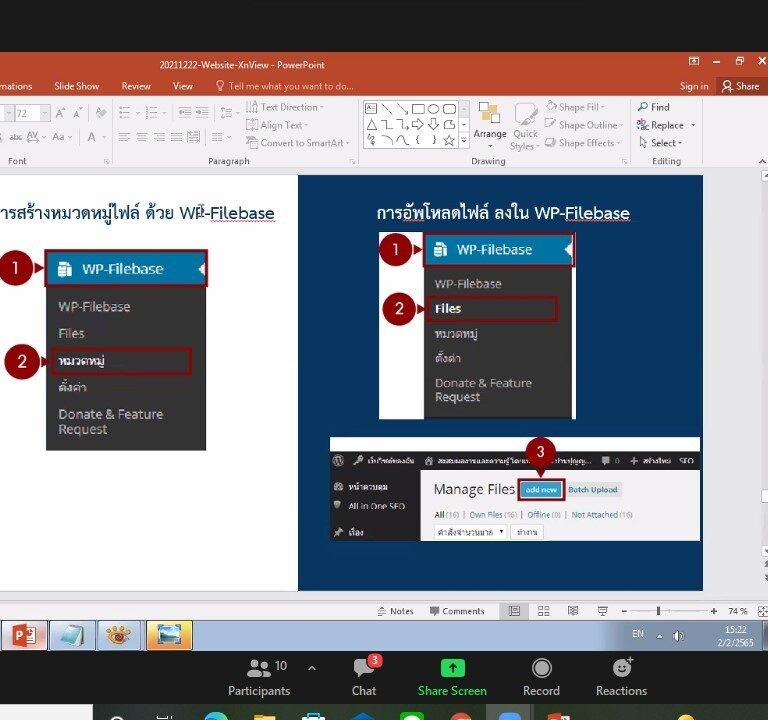Toggle Justify paragraph alignment
768x720 pixels.
click(x=176, y=137)
